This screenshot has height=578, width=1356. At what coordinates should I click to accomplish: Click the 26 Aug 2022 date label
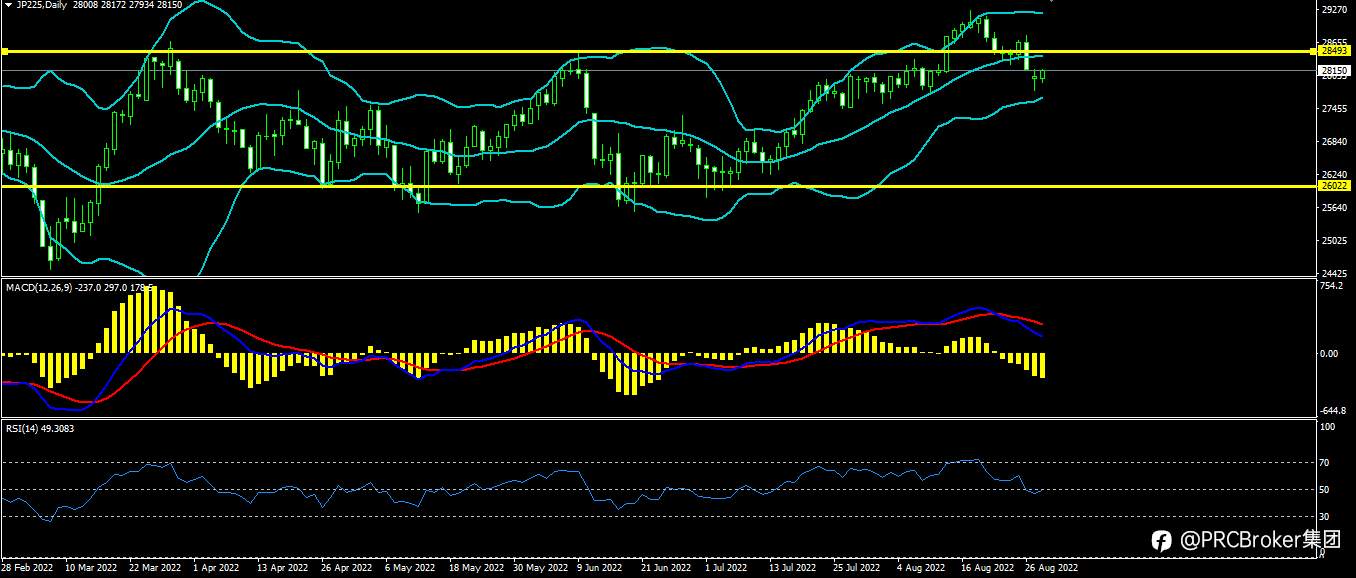[x=1052, y=567]
